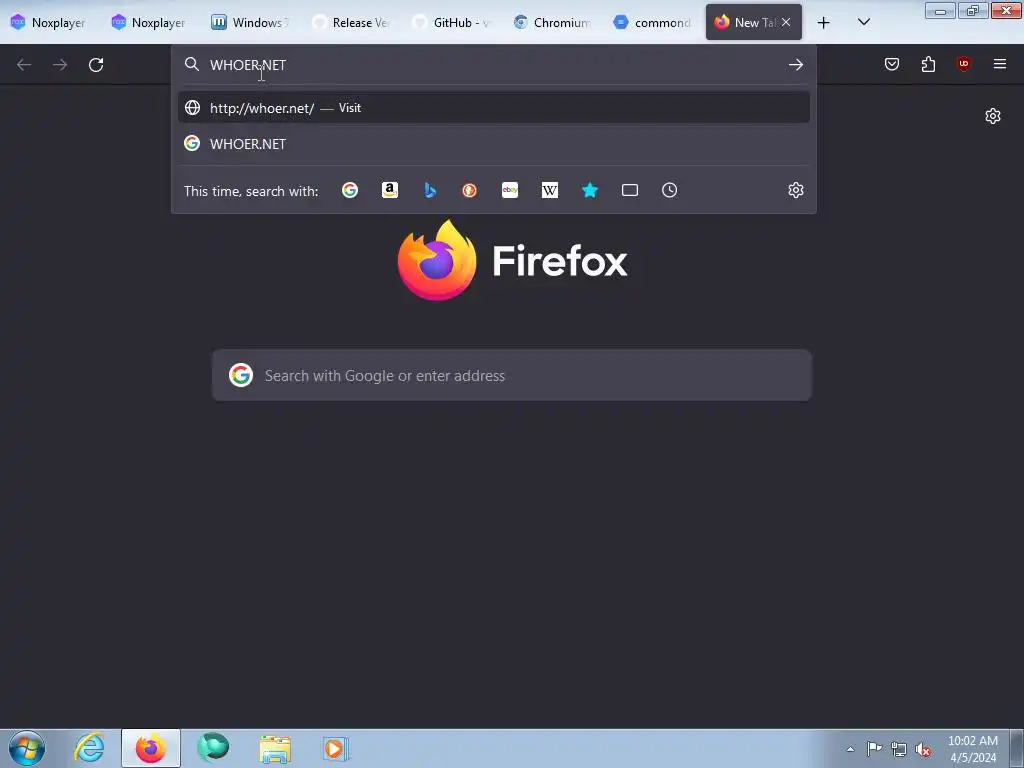The image size is (1024, 768).
Task: Open search settings gear in dropdown
Action: 795,190
